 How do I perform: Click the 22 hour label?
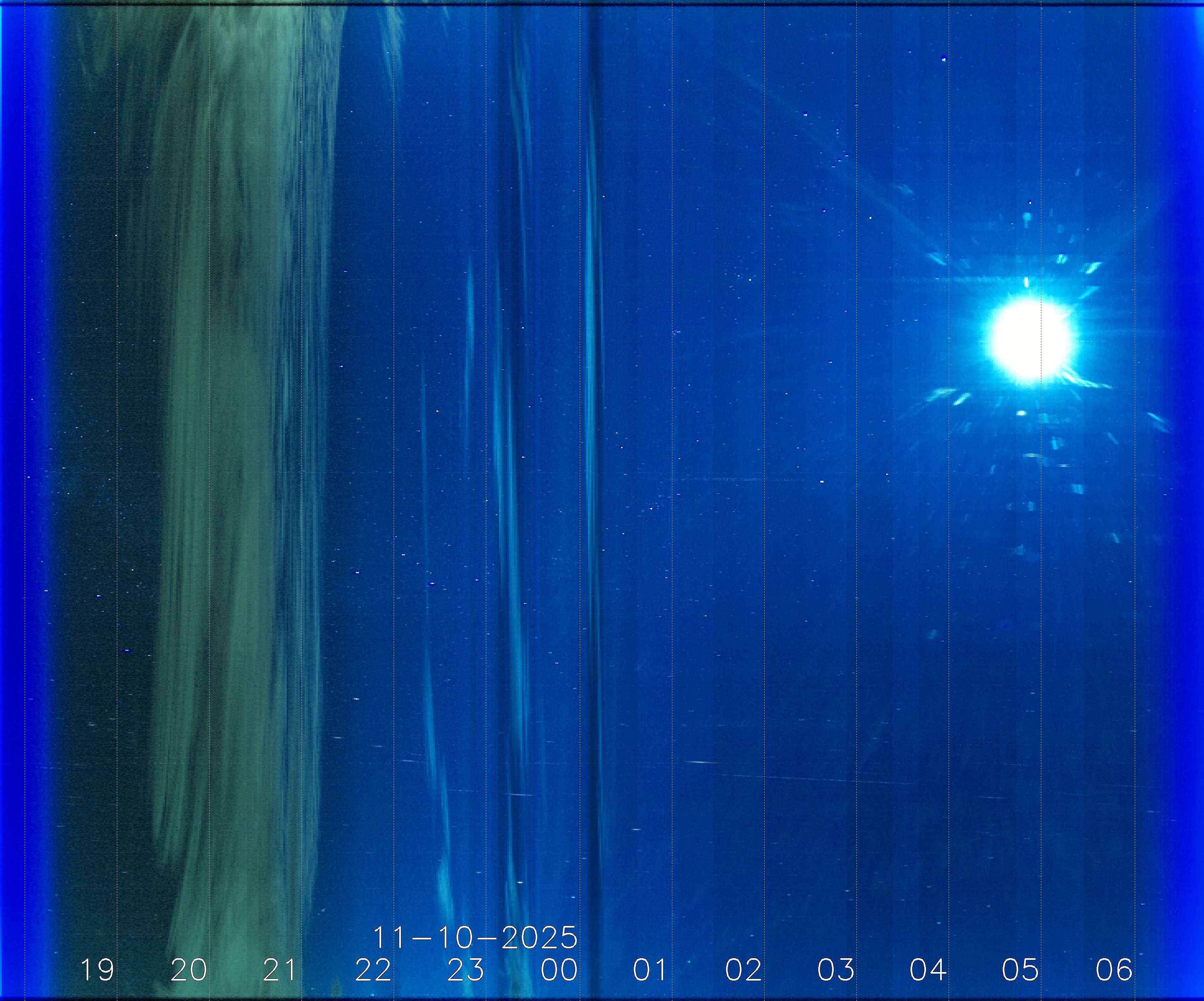tap(373, 970)
